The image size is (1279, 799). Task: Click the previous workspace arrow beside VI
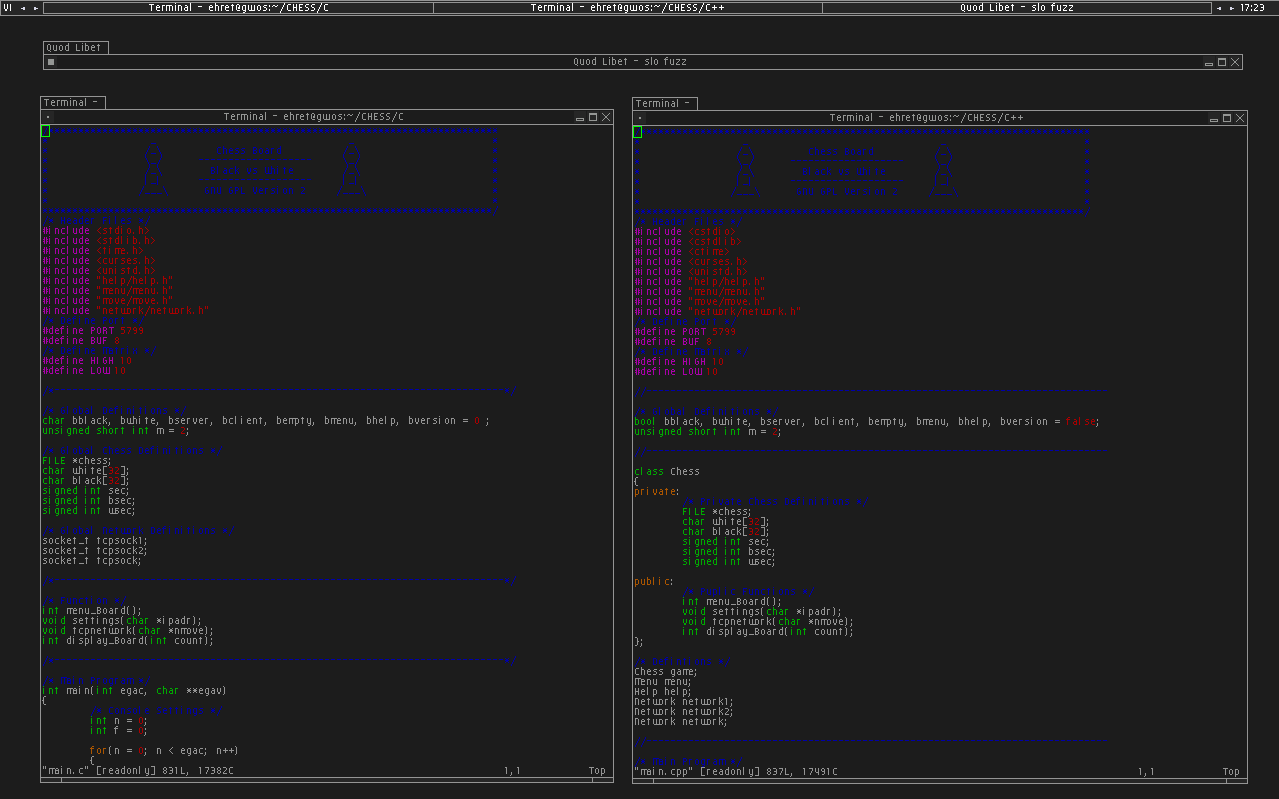point(23,8)
